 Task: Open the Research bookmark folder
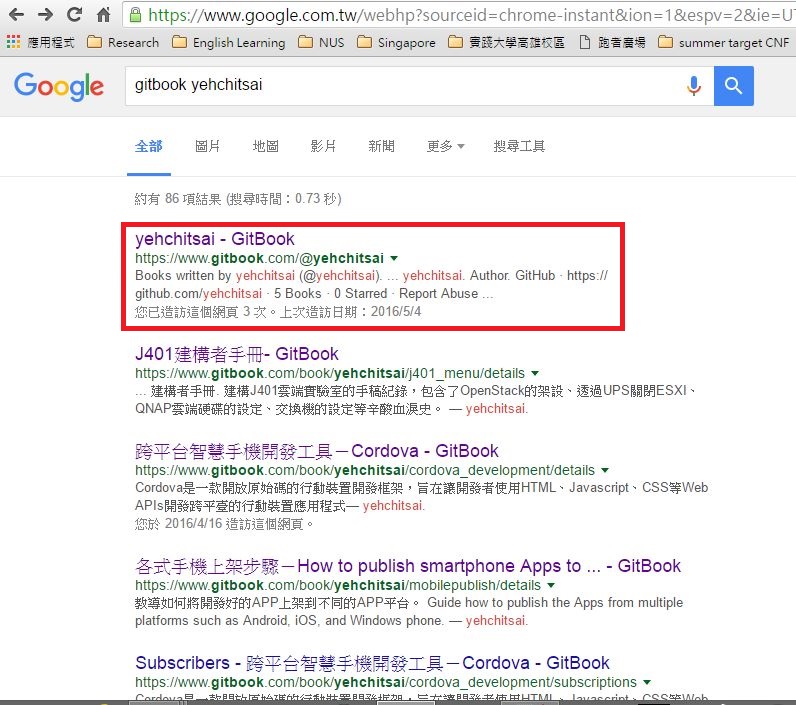tap(123, 43)
